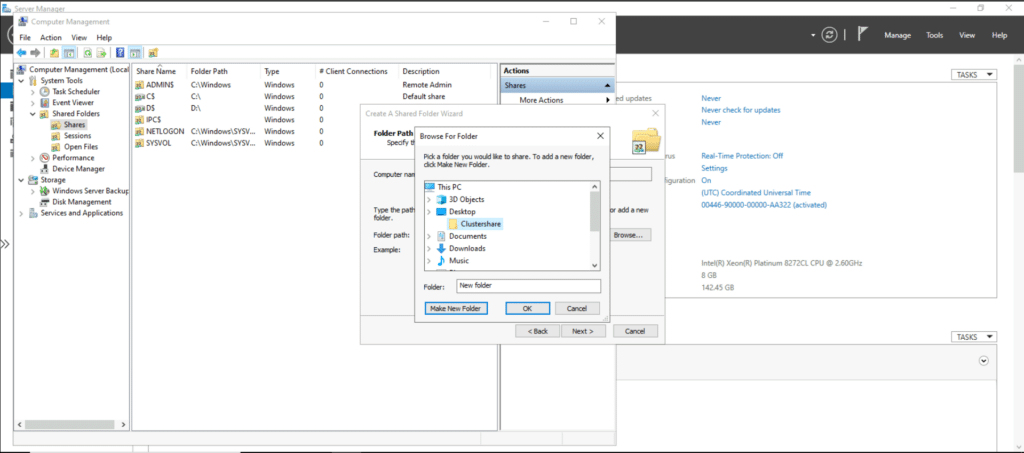Screen dimensions: 1024x453
Task: Click the Export List toolbar icon
Action: (103, 52)
